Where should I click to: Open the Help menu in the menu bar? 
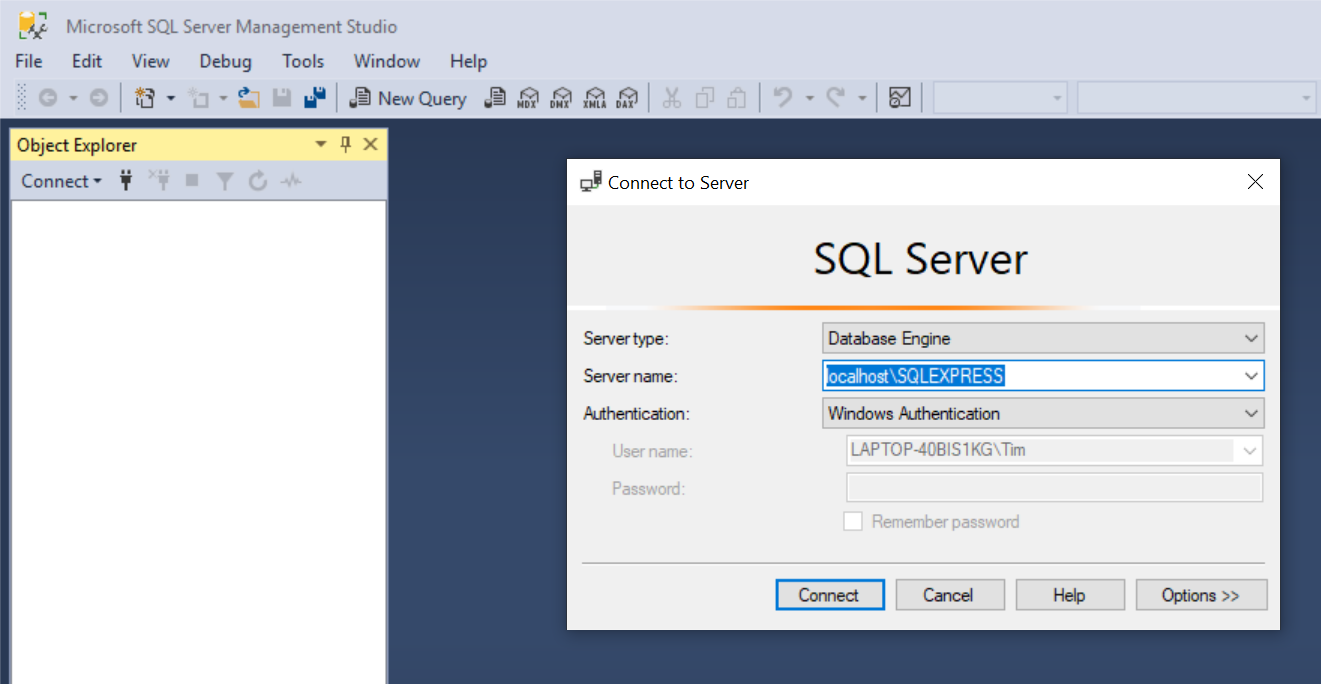tap(469, 61)
